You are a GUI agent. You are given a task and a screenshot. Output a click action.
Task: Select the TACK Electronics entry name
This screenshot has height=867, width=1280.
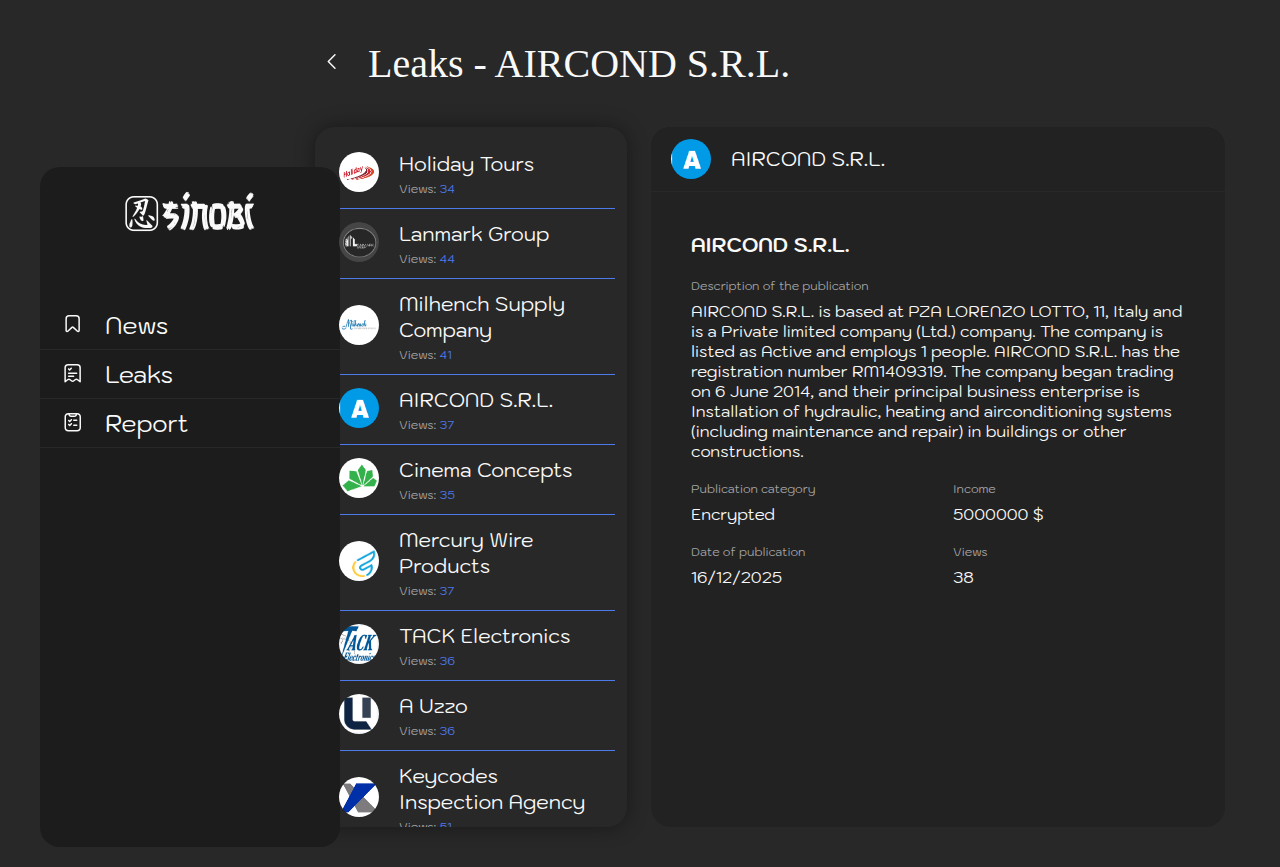(x=484, y=636)
